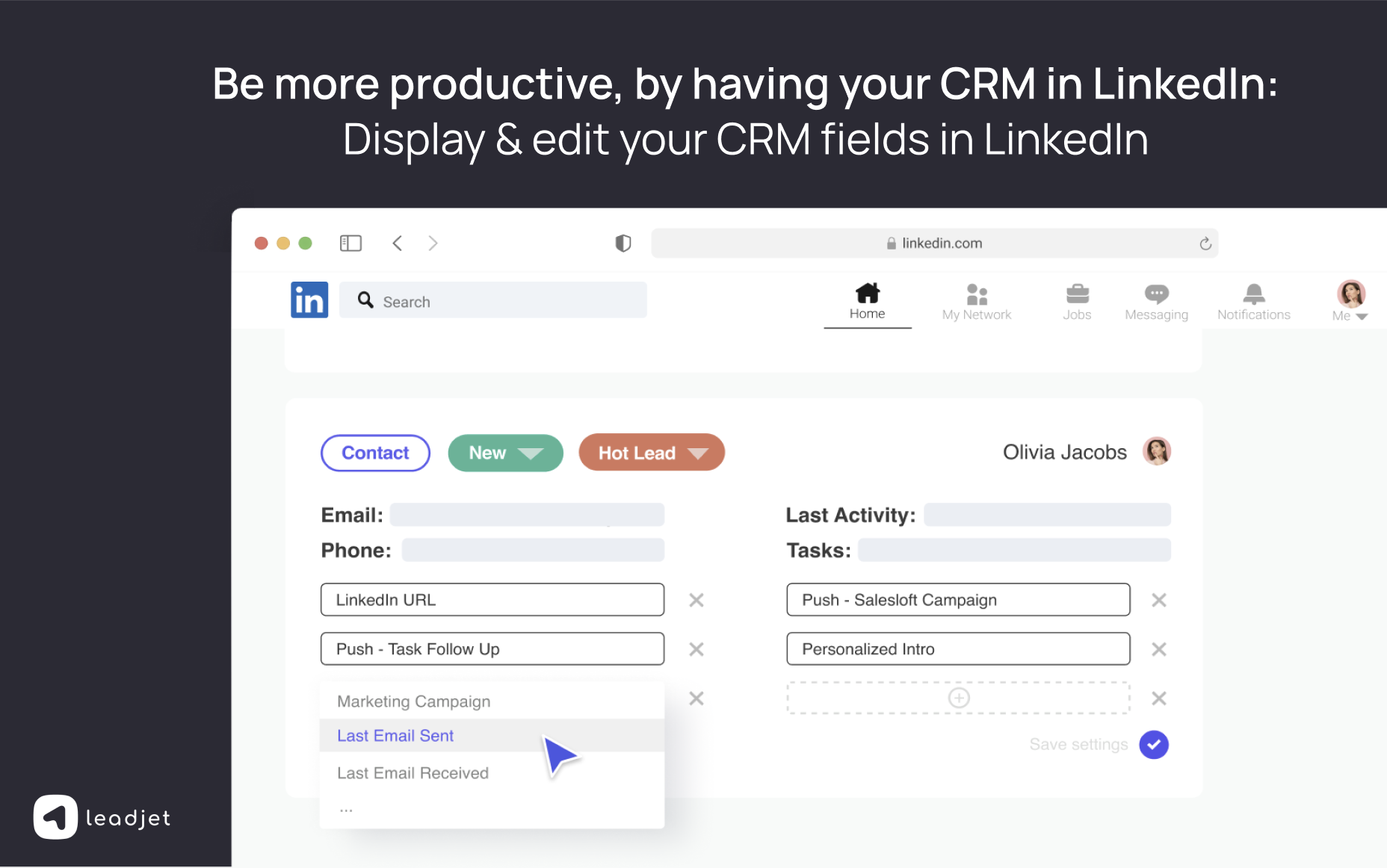Remove the Push - Salesloft Campaign field

[x=1159, y=600]
